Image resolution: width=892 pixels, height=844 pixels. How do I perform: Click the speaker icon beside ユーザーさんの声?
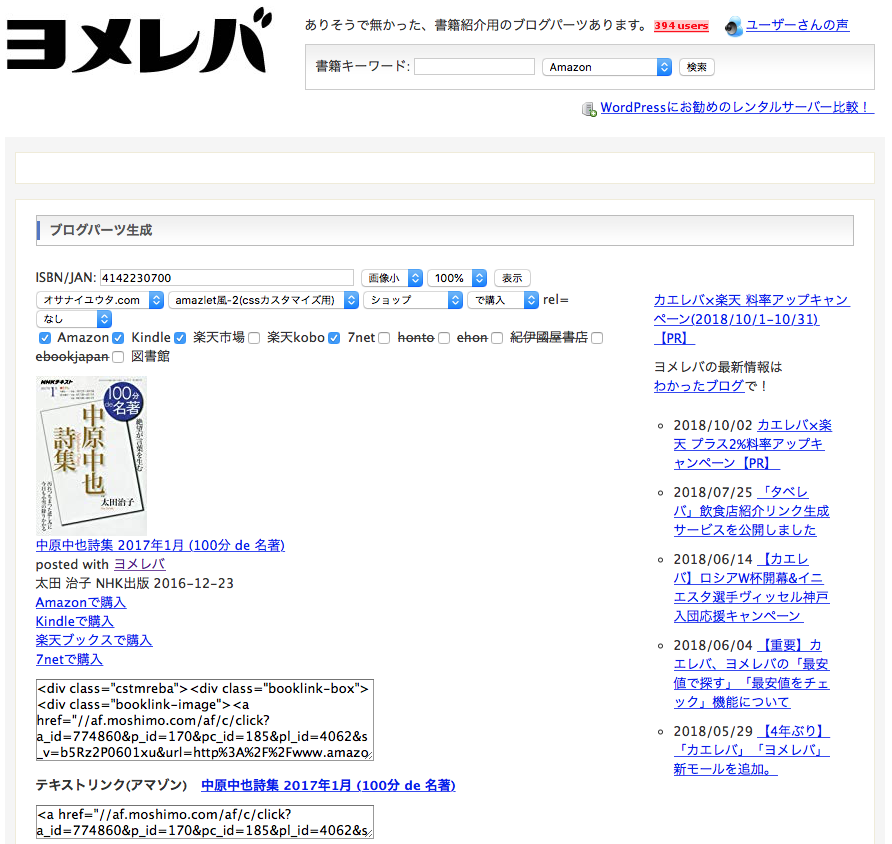(x=734, y=27)
